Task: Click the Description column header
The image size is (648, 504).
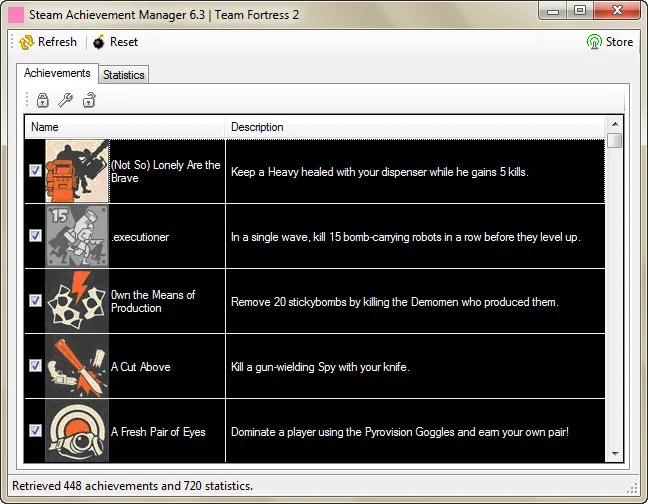Action: coord(415,127)
